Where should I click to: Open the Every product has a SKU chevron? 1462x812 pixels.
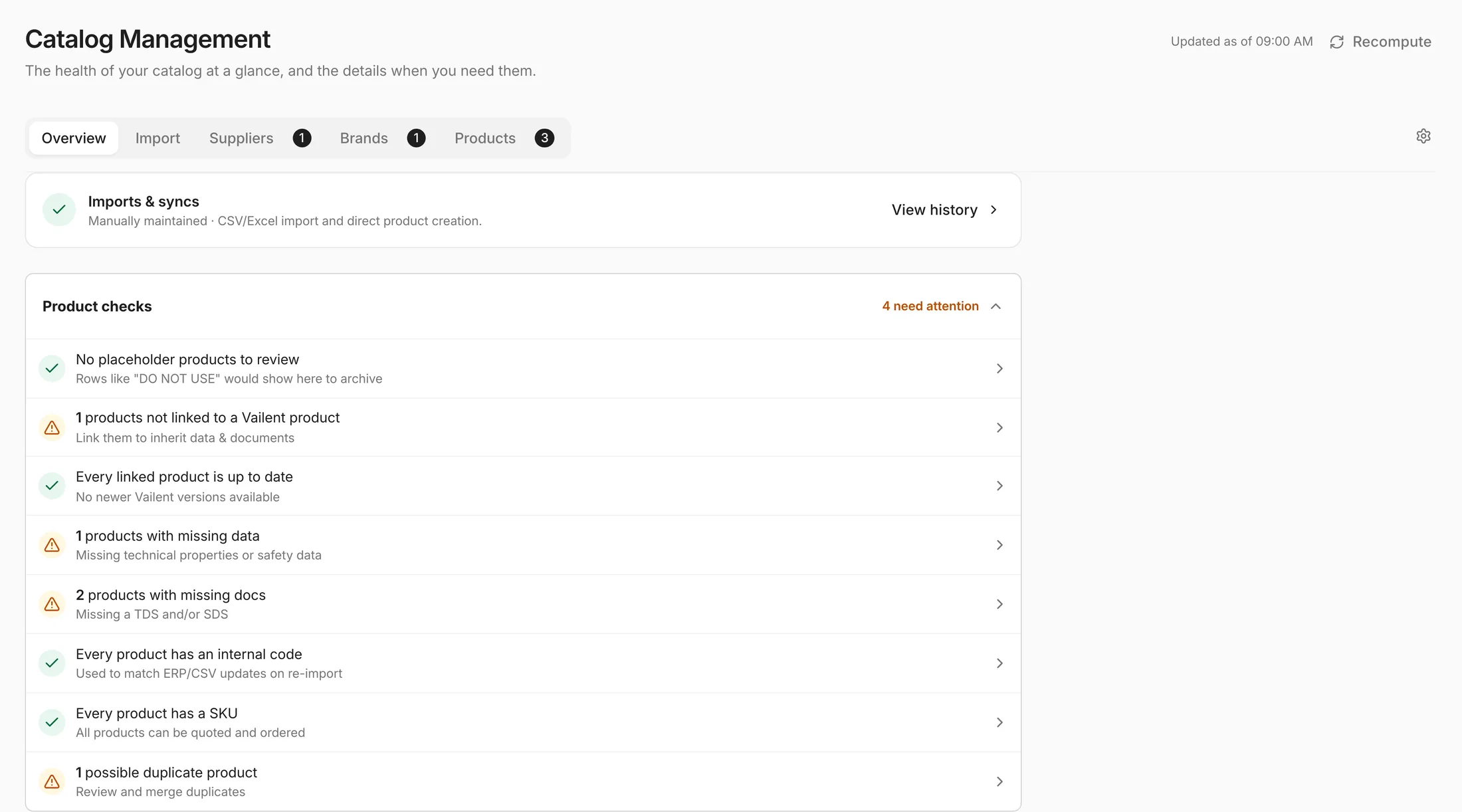[999, 722]
